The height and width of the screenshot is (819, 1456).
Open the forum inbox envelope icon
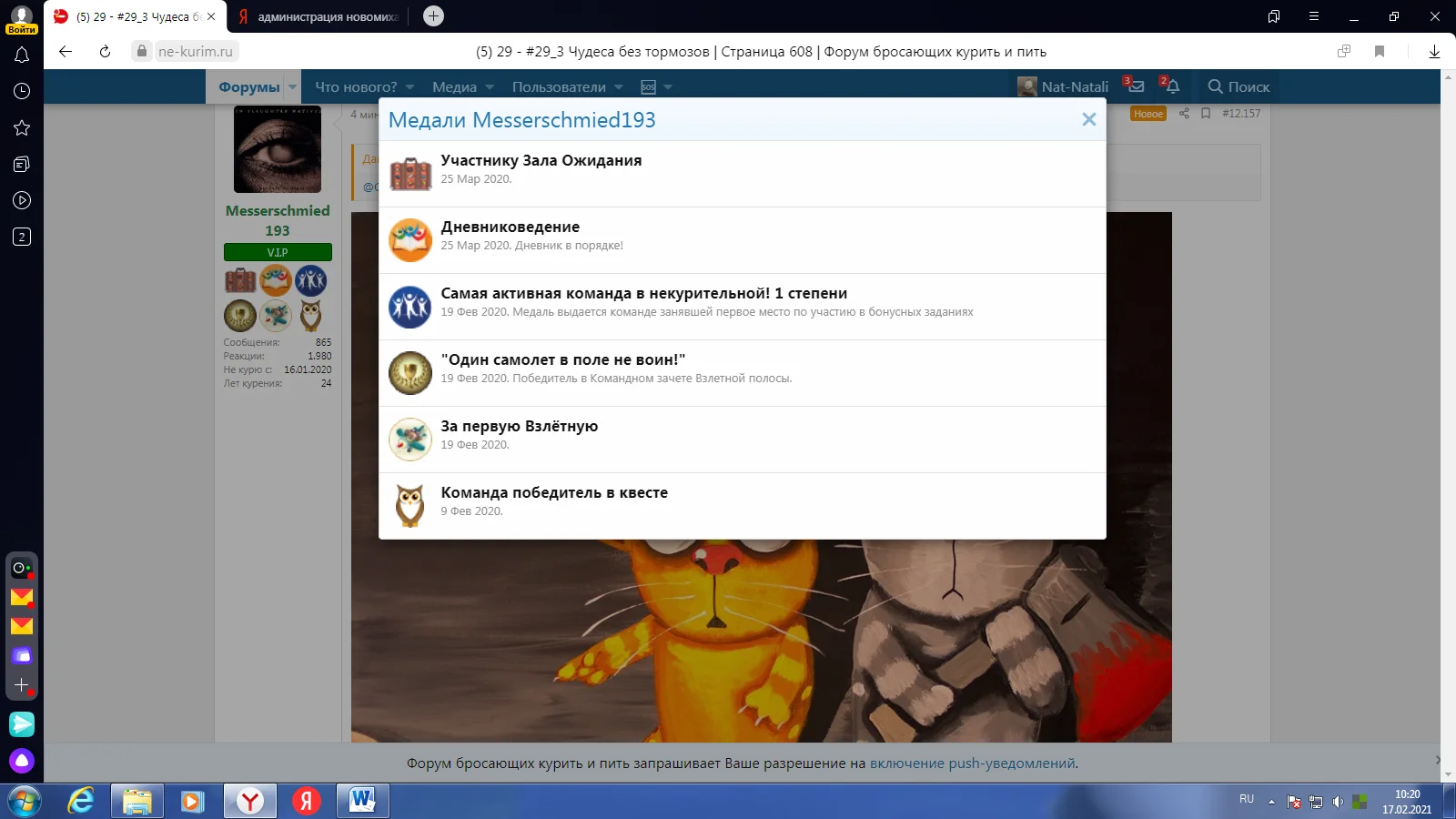coord(1135,86)
